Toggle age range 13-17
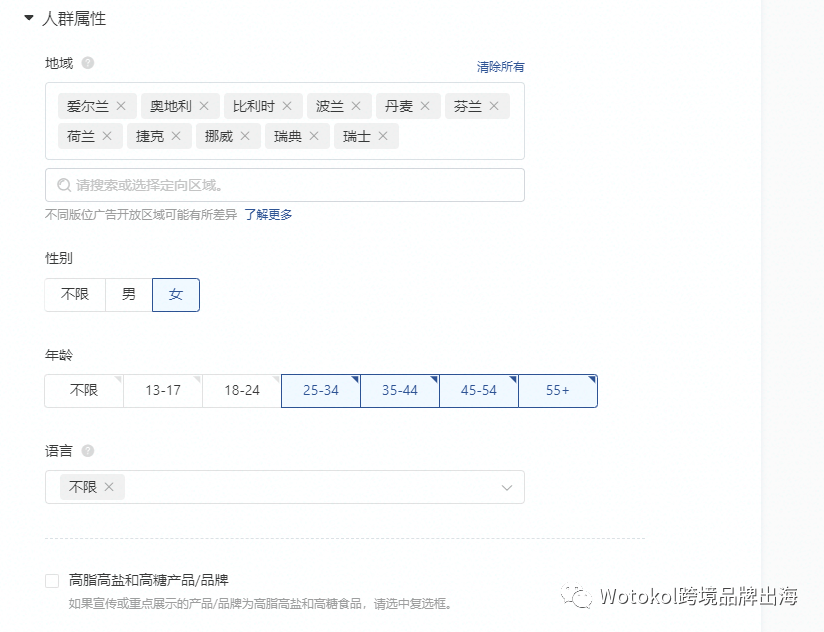Viewport: 824px width, 632px height. [163, 391]
